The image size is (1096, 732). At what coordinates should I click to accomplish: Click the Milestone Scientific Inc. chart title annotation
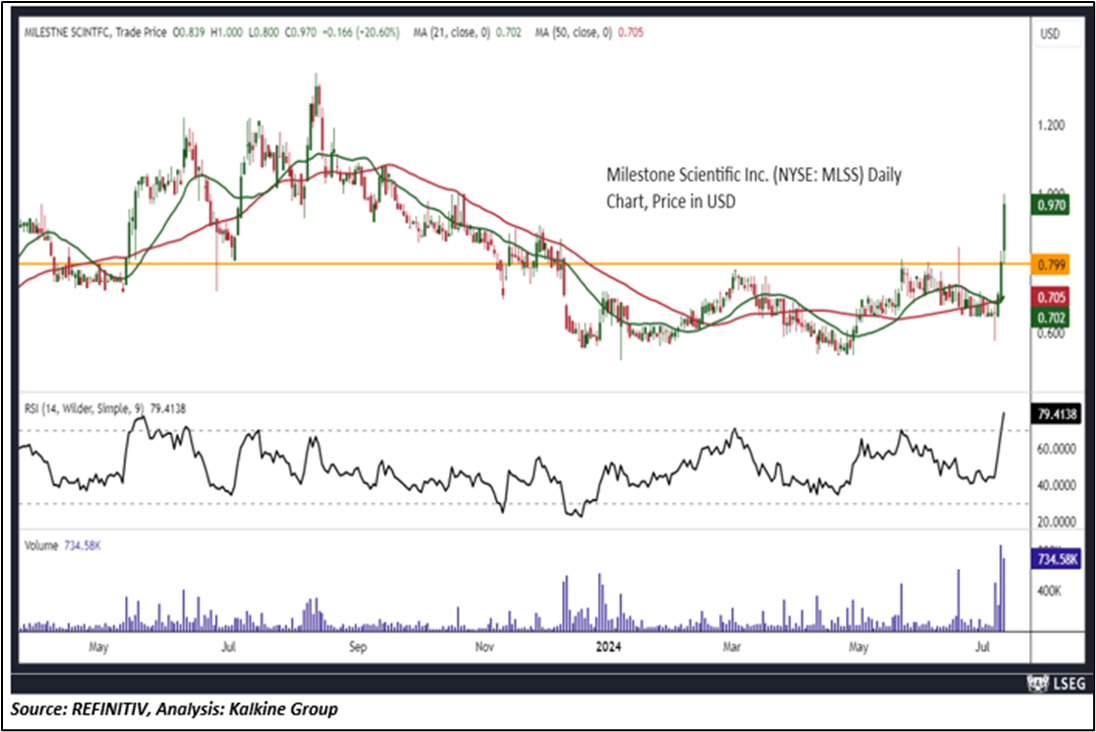coord(754,187)
